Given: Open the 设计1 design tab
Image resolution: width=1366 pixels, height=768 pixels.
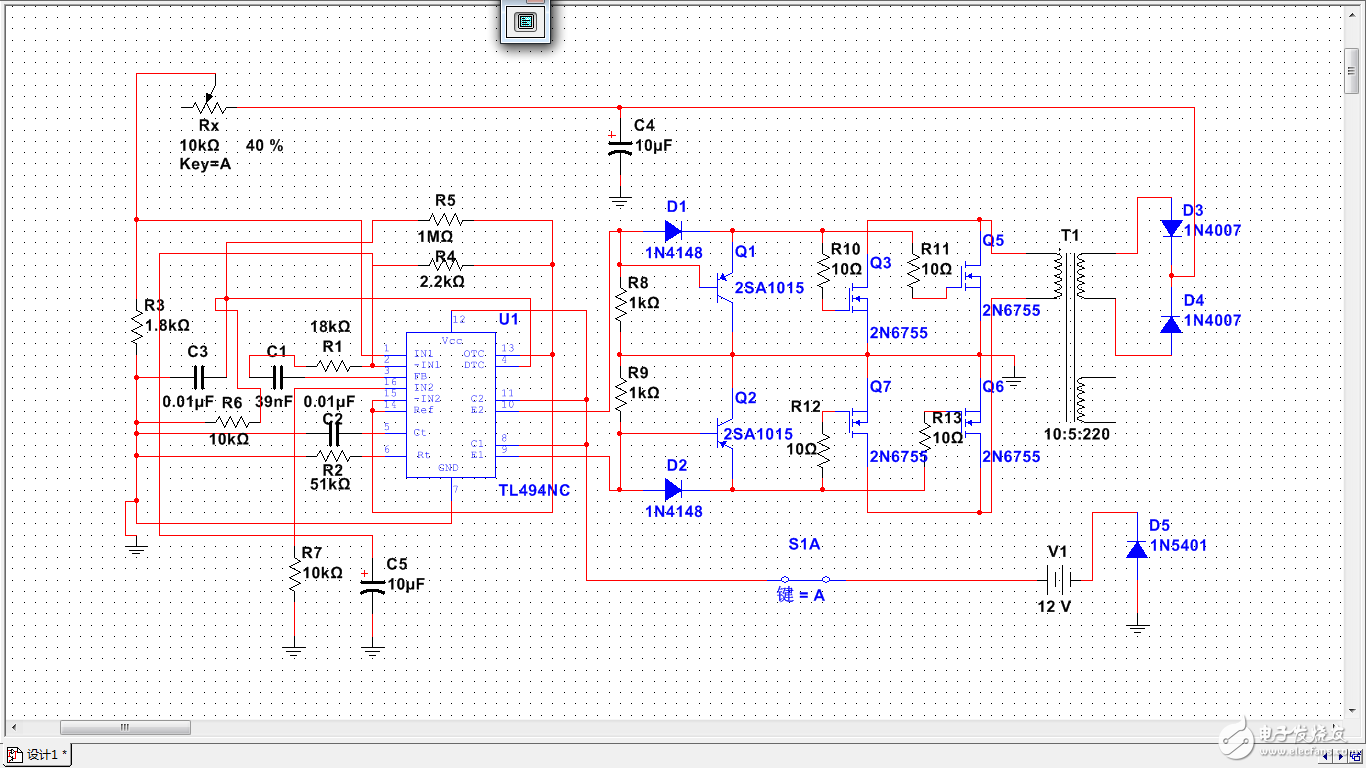Looking at the screenshot, I should tap(36, 755).
